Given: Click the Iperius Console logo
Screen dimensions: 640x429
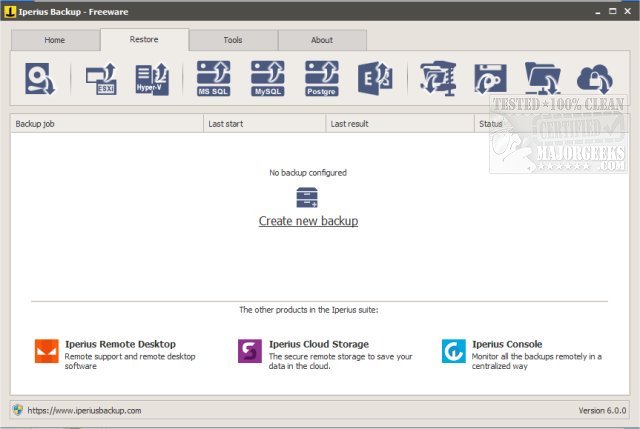Looking at the screenshot, I should coord(453,351).
